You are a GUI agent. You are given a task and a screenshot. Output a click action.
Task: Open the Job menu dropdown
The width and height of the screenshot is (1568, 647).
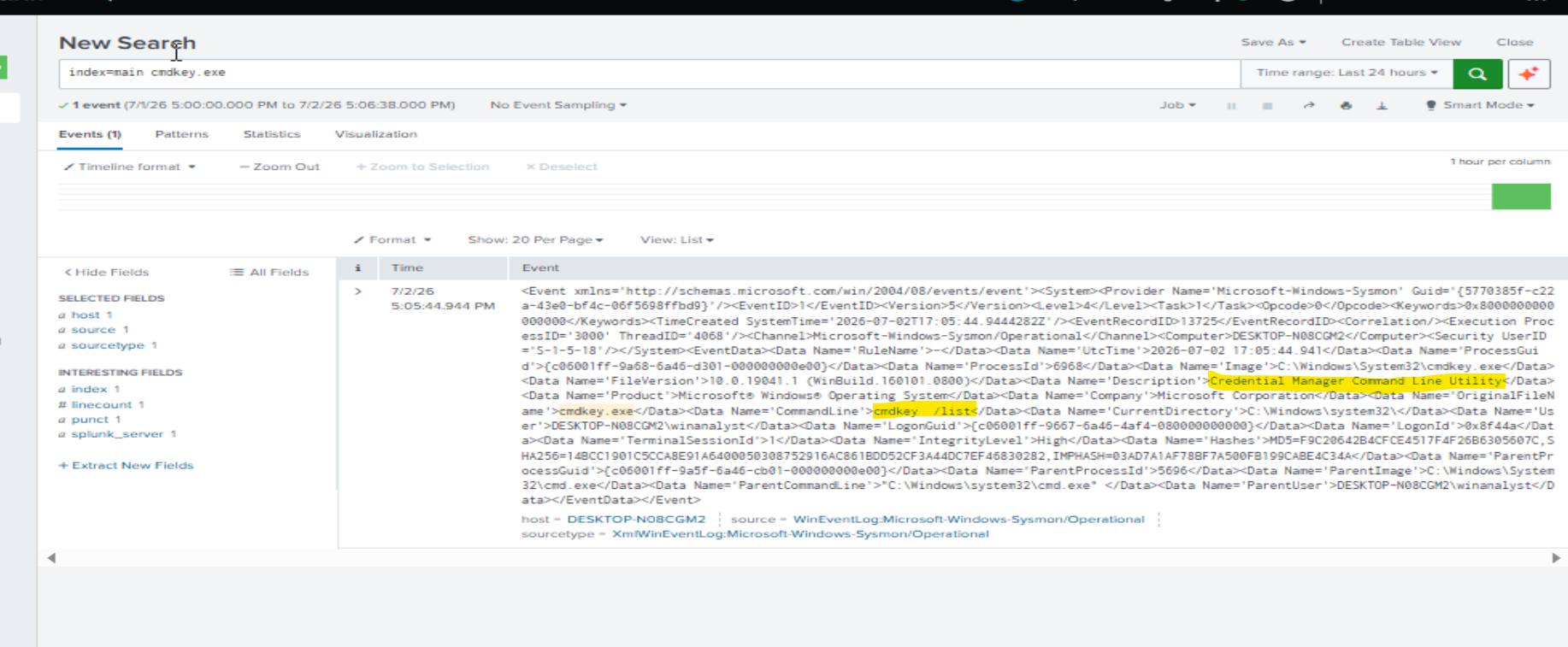click(x=1177, y=105)
